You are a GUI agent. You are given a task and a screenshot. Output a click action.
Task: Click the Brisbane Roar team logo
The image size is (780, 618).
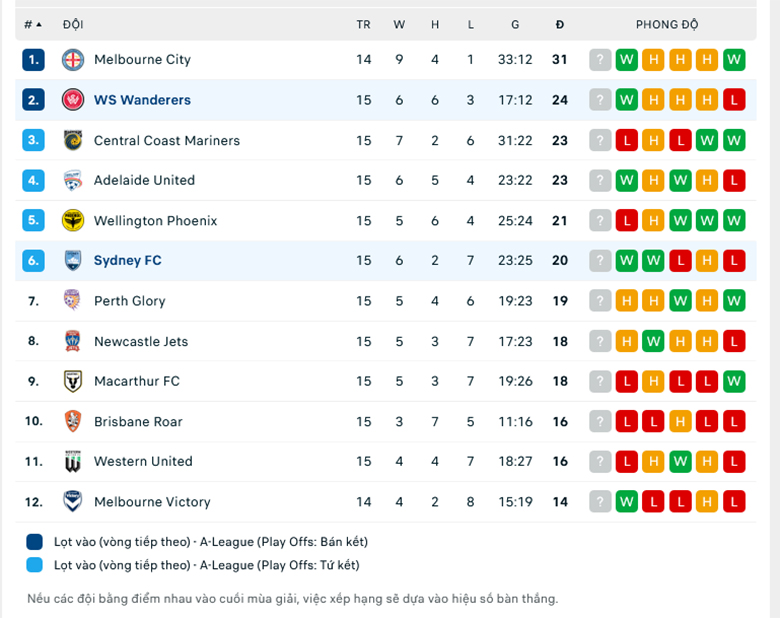coord(72,421)
